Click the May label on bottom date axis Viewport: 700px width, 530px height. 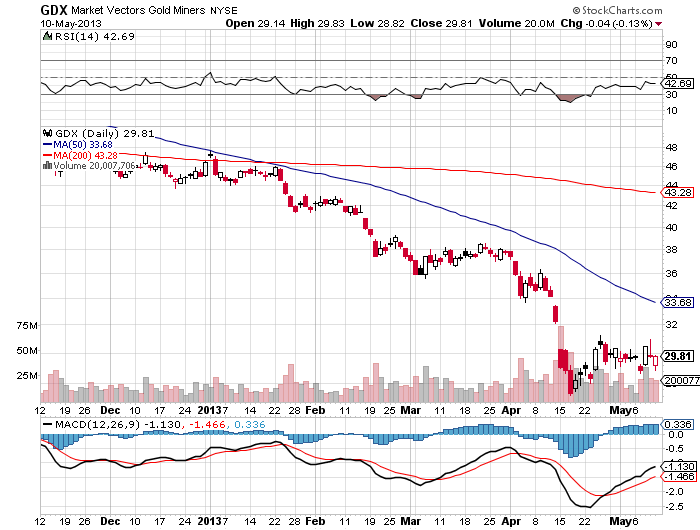[x=621, y=521]
